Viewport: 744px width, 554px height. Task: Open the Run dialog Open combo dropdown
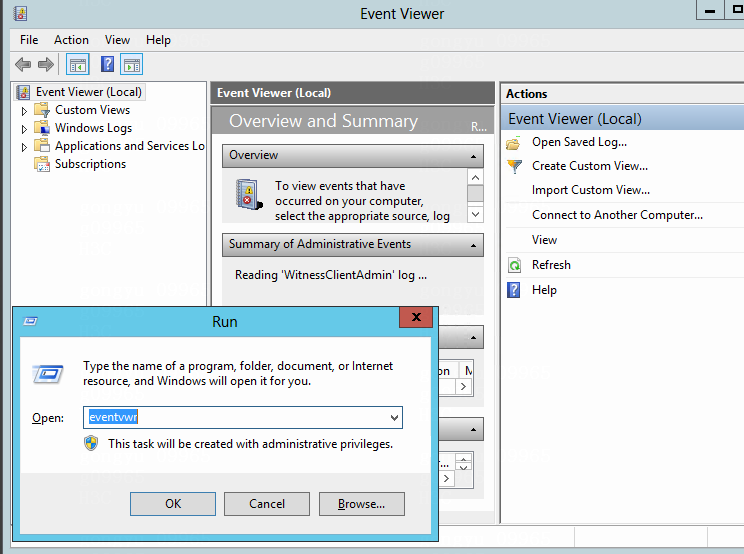(394, 417)
